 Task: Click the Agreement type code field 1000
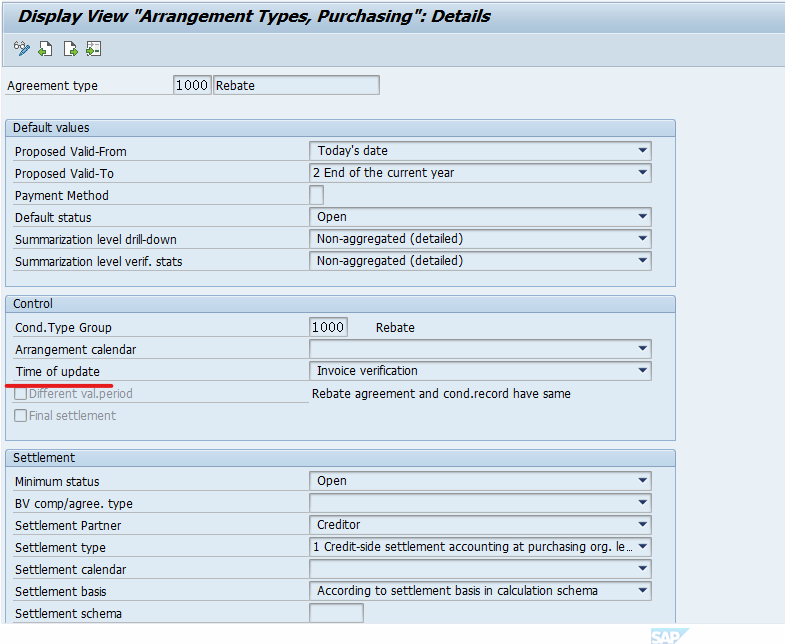pos(192,85)
